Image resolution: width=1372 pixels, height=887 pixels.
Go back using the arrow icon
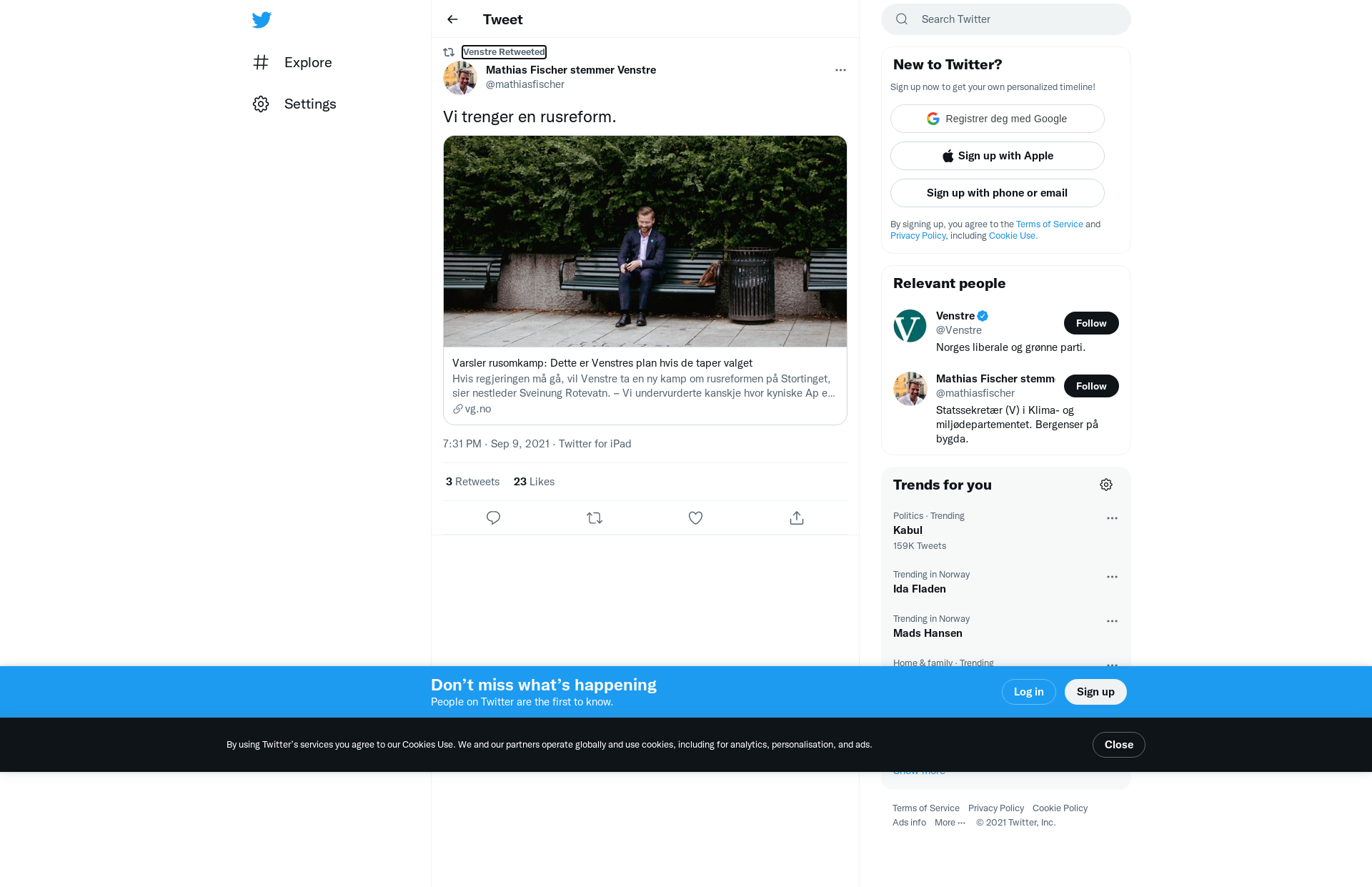coord(452,19)
